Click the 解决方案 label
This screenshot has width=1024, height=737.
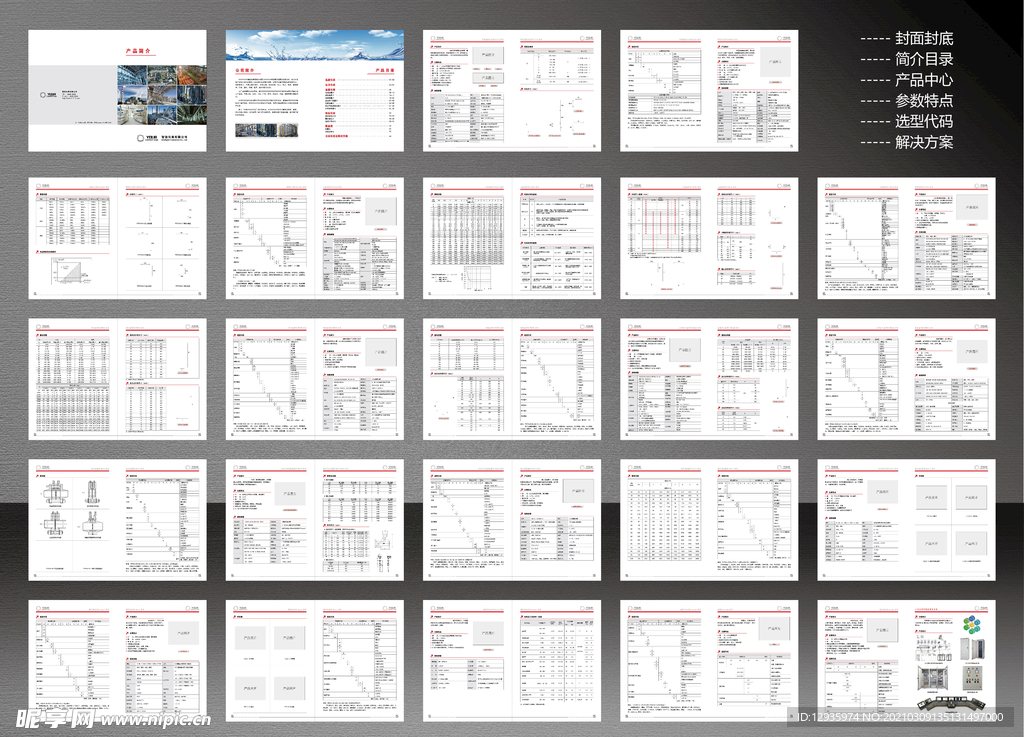923,142
